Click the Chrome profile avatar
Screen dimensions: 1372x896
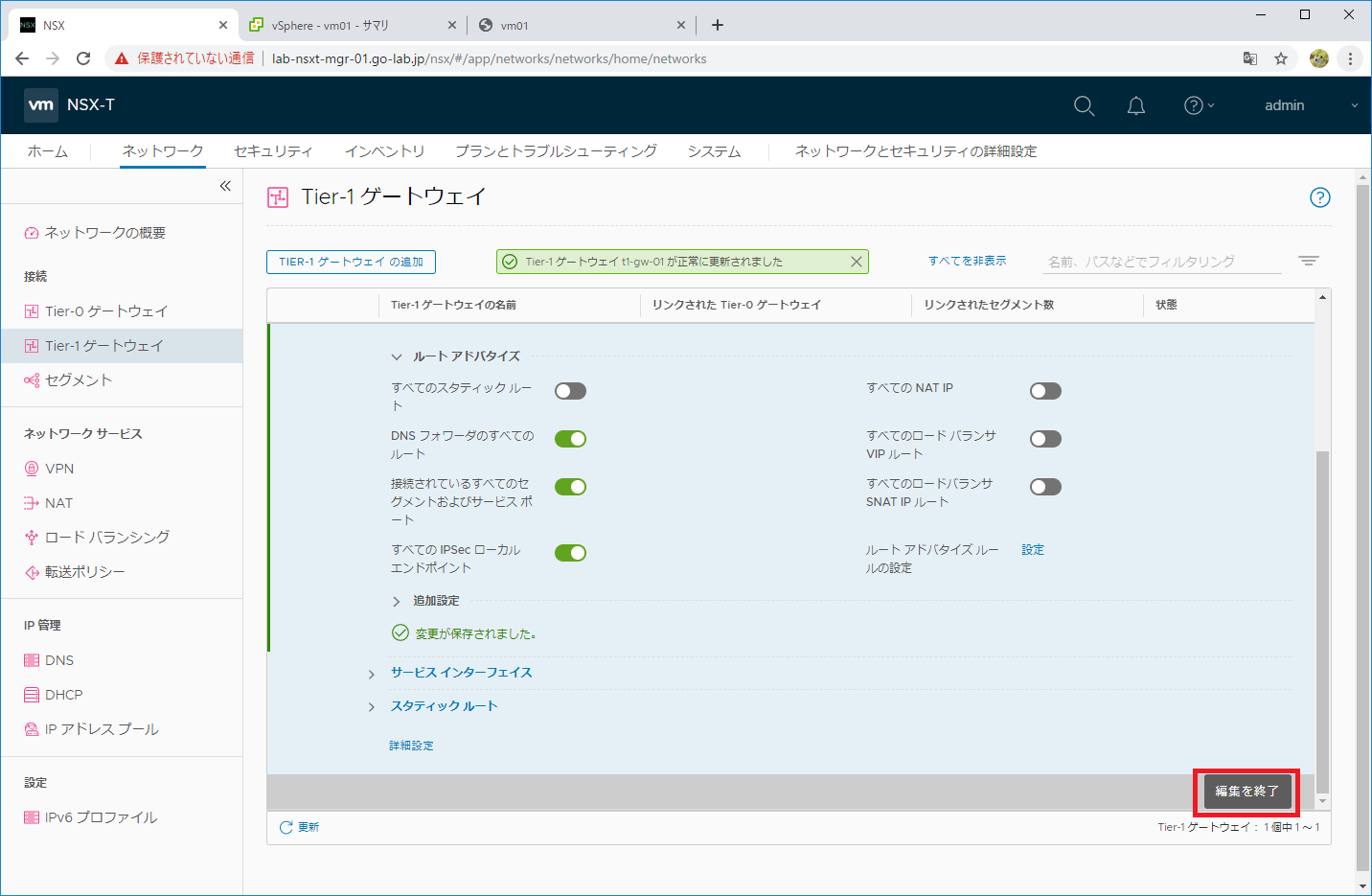tap(1319, 58)
